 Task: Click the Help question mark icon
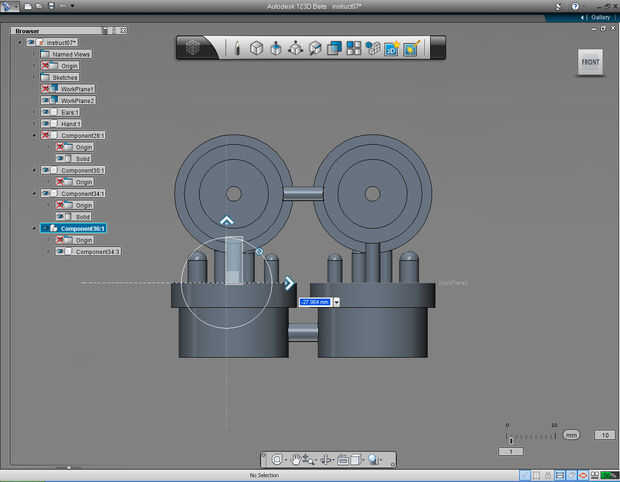(x=574, y=6)
